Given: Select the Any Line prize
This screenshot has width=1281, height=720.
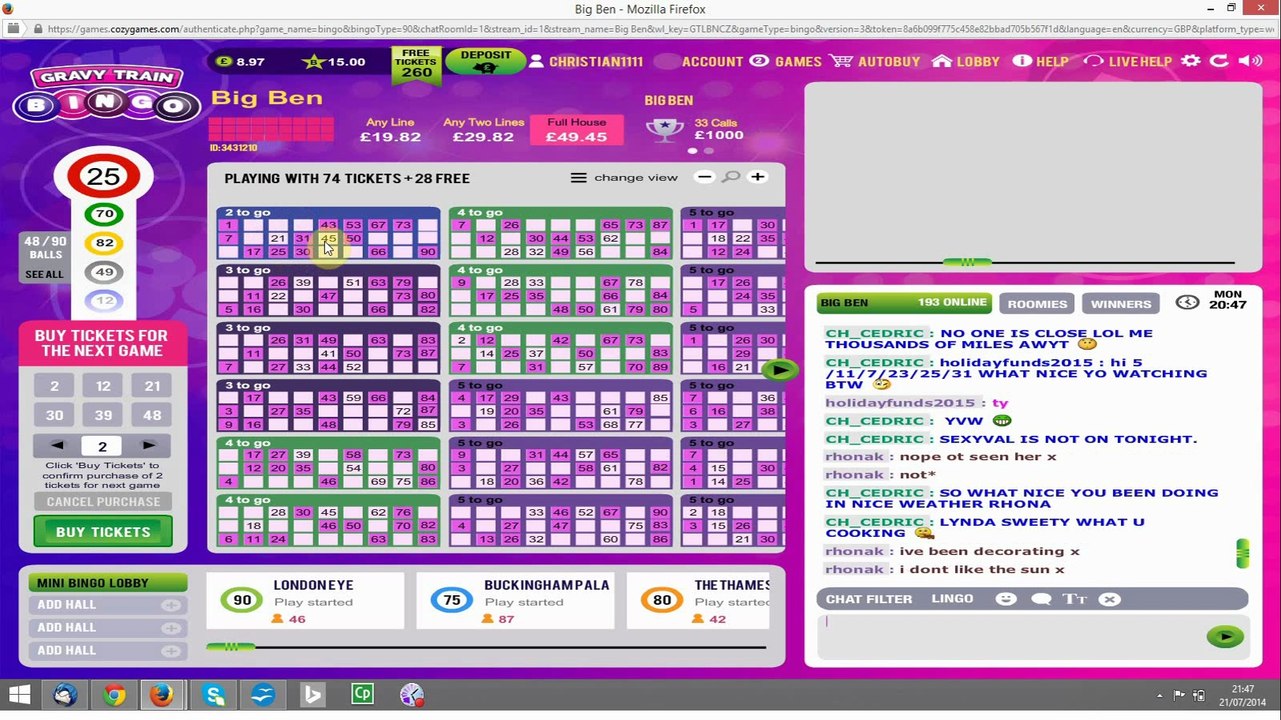Looking at the screenshot, I should [390, 130].
